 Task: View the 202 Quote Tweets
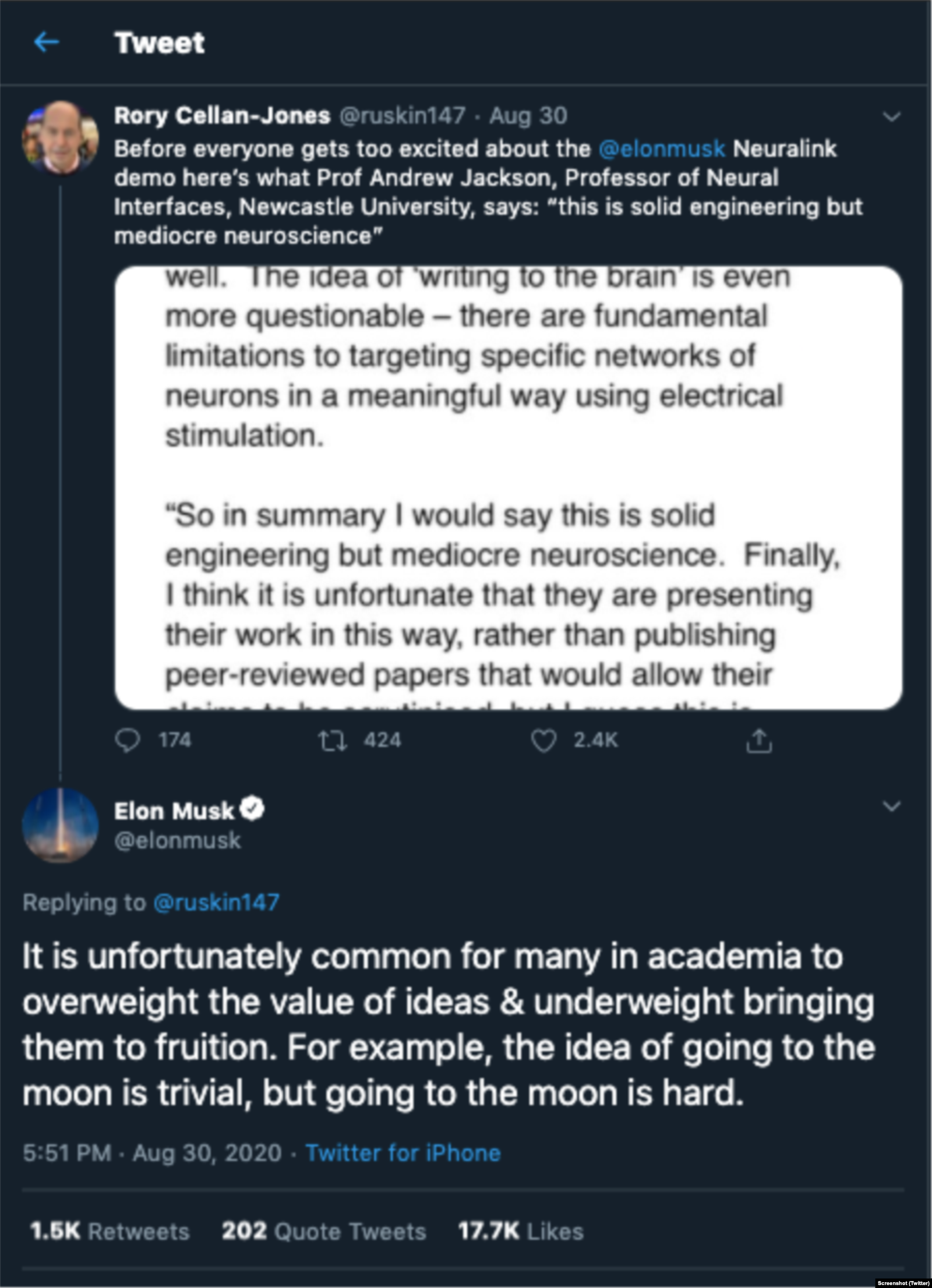point(324,1231)
